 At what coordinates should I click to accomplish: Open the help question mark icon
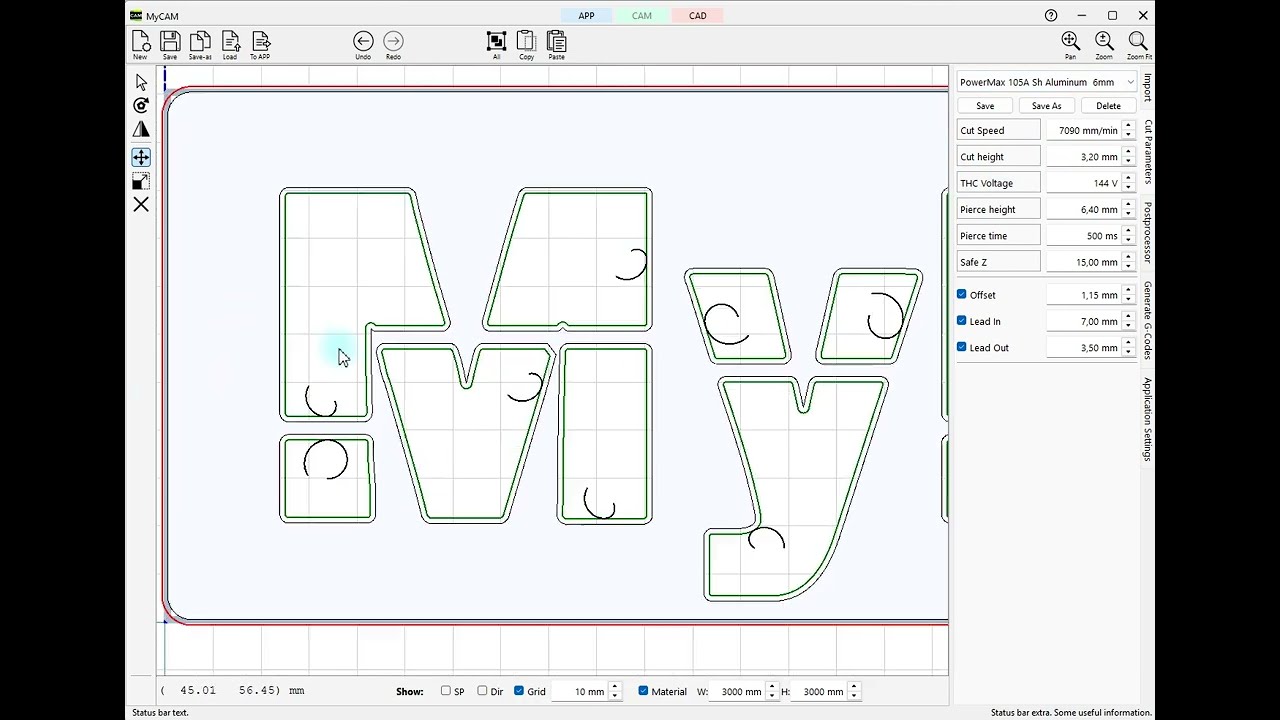point(1051,15)
